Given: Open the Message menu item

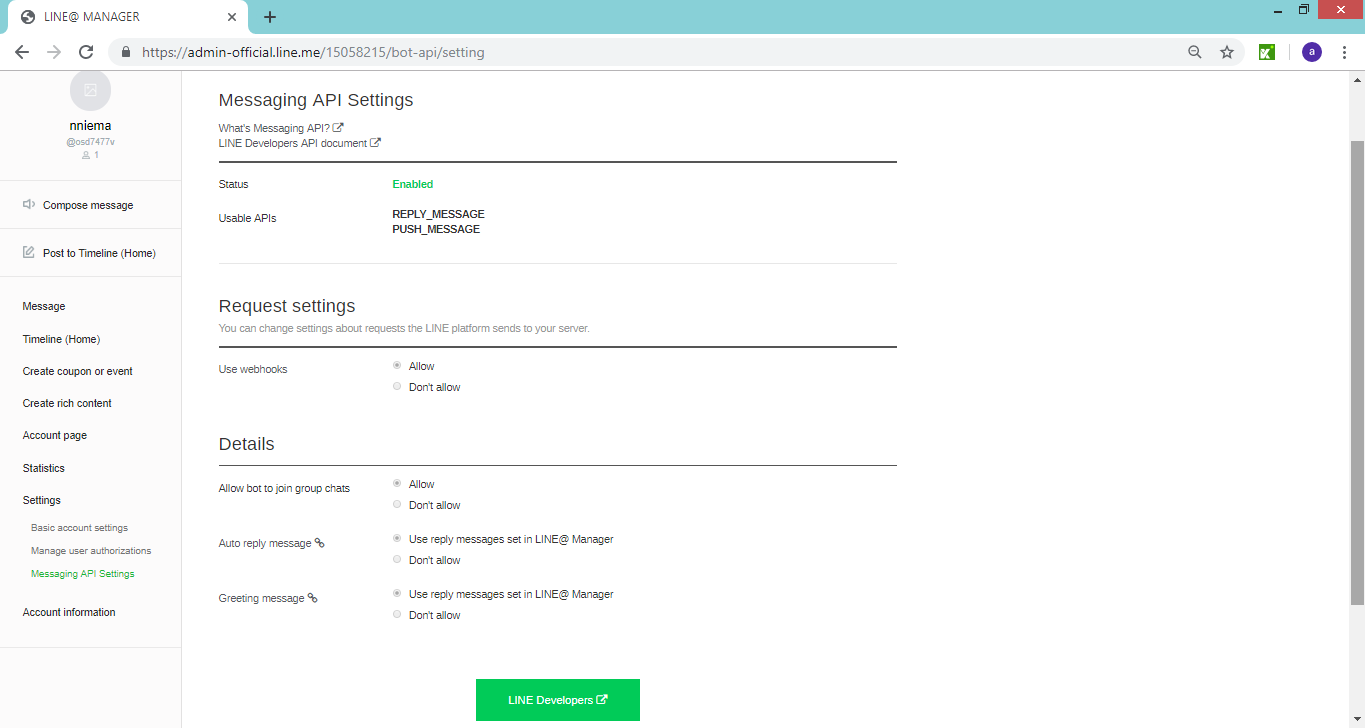Looking at the screenshot, I should coord(44,306).
